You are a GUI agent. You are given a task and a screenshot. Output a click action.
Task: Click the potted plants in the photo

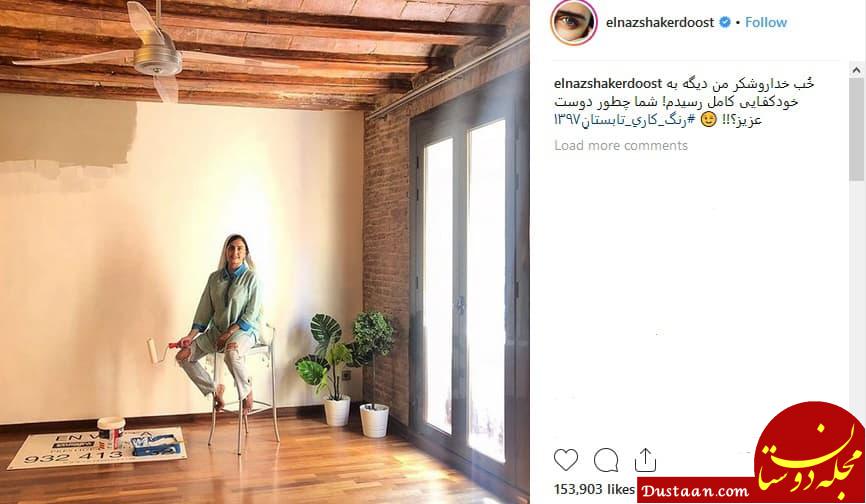(x=346, y=374)
